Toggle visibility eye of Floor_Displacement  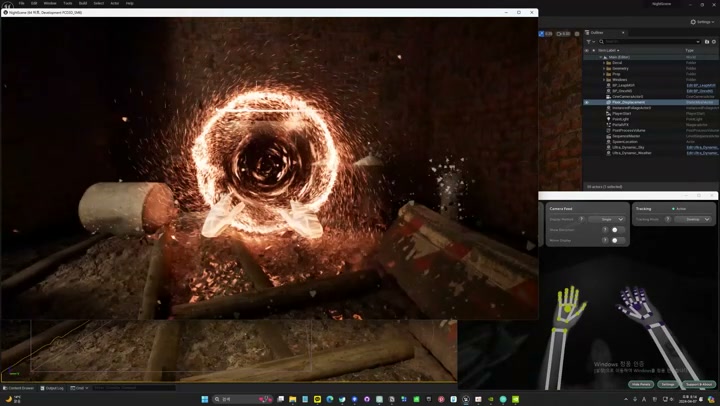586,102
